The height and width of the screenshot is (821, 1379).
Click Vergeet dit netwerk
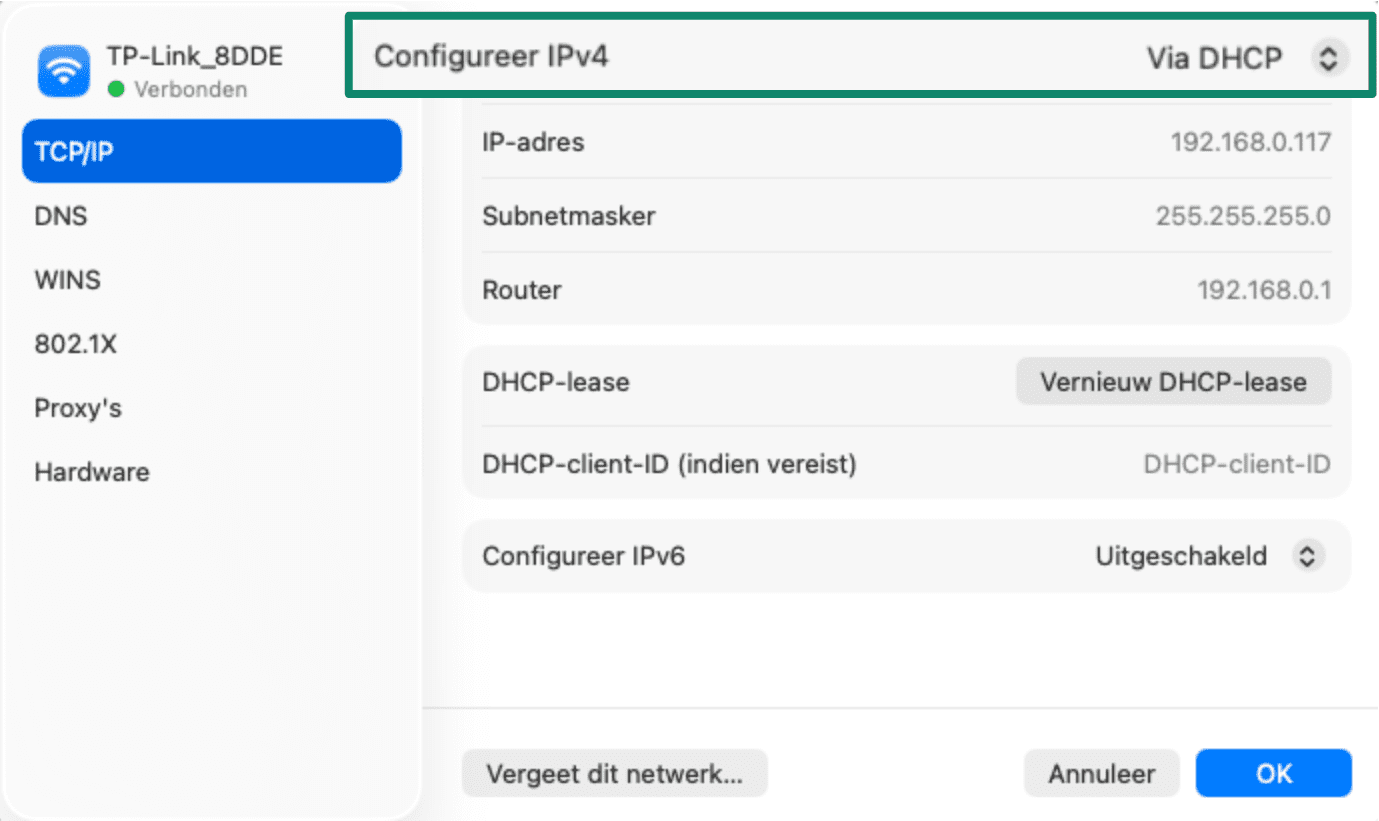tap(614, 773)
